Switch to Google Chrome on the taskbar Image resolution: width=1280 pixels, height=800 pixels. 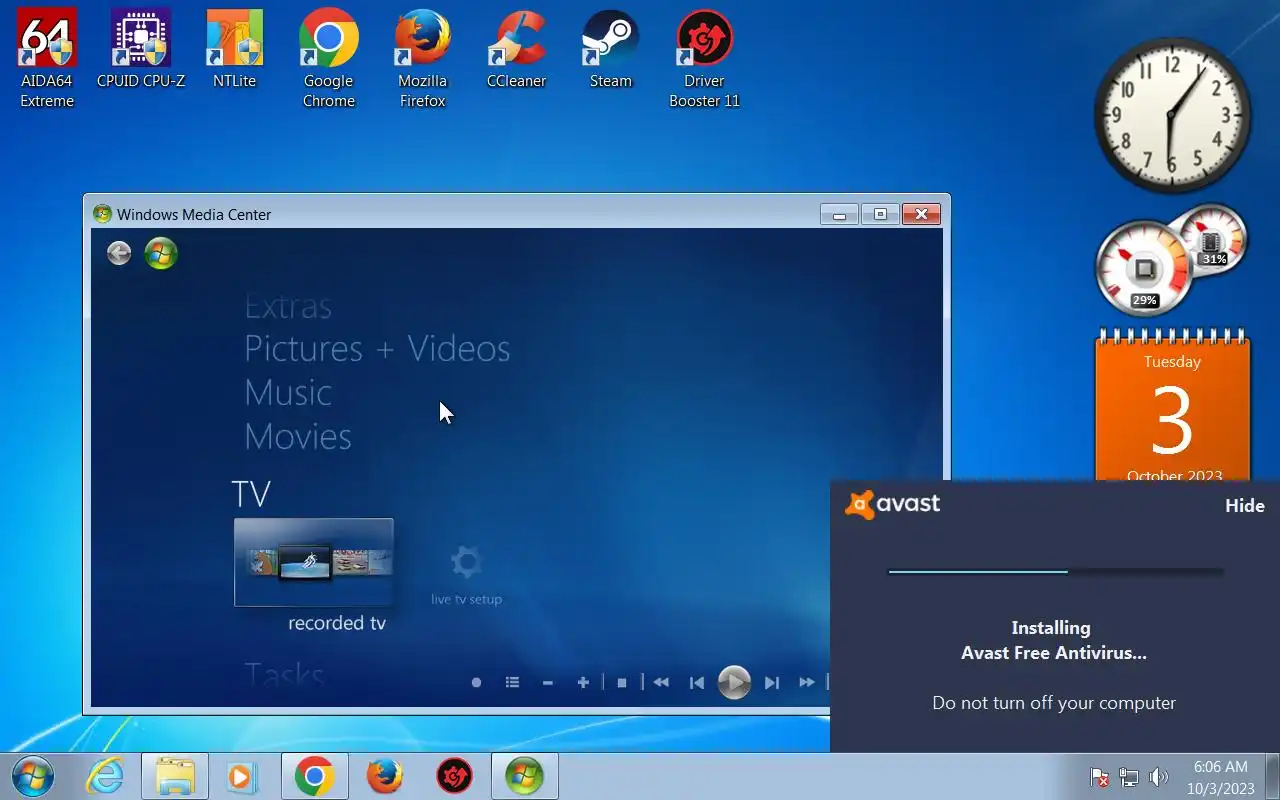[x=314, y=776]
